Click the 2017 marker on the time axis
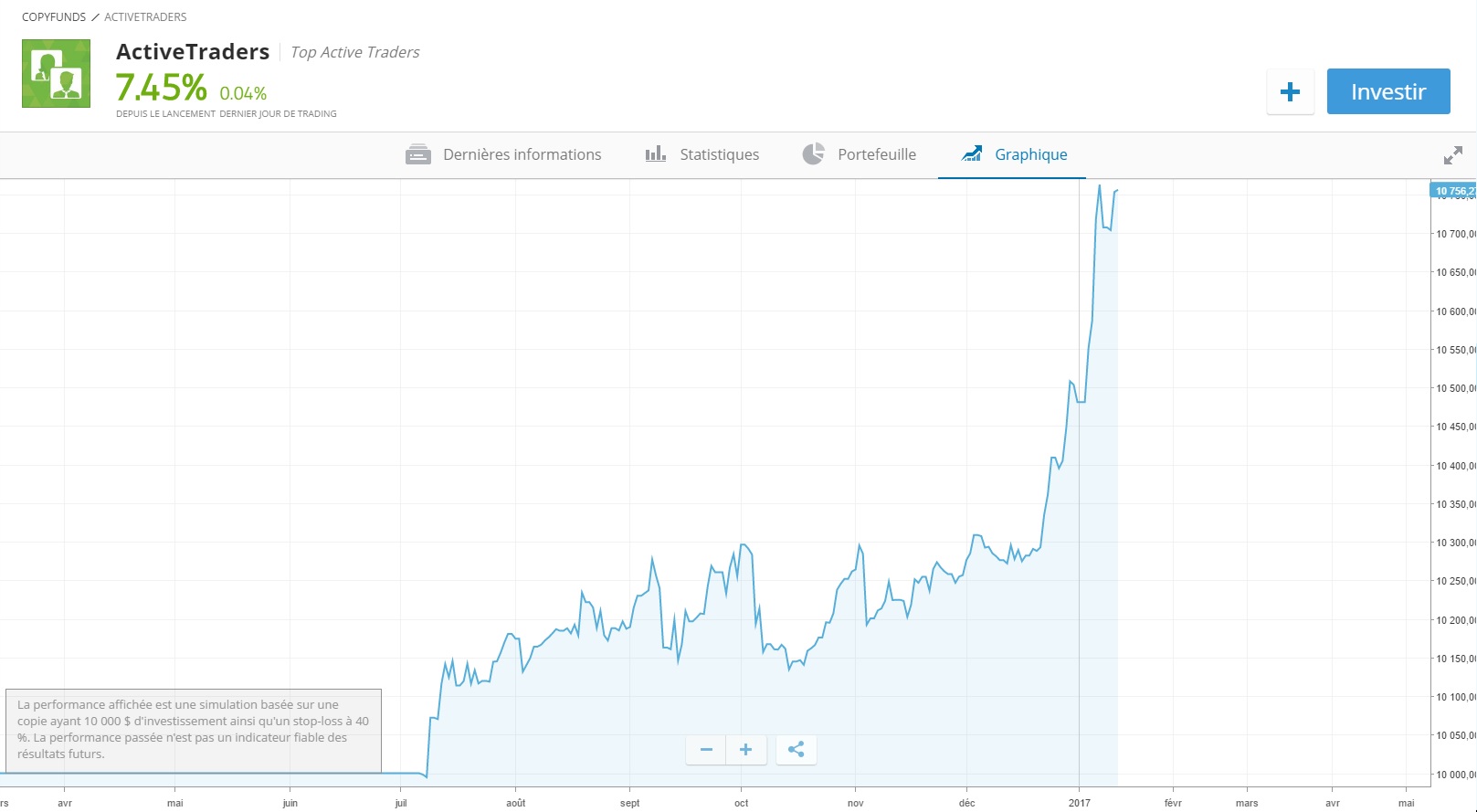The image size is (1477, 812). tap(1079, 803)
